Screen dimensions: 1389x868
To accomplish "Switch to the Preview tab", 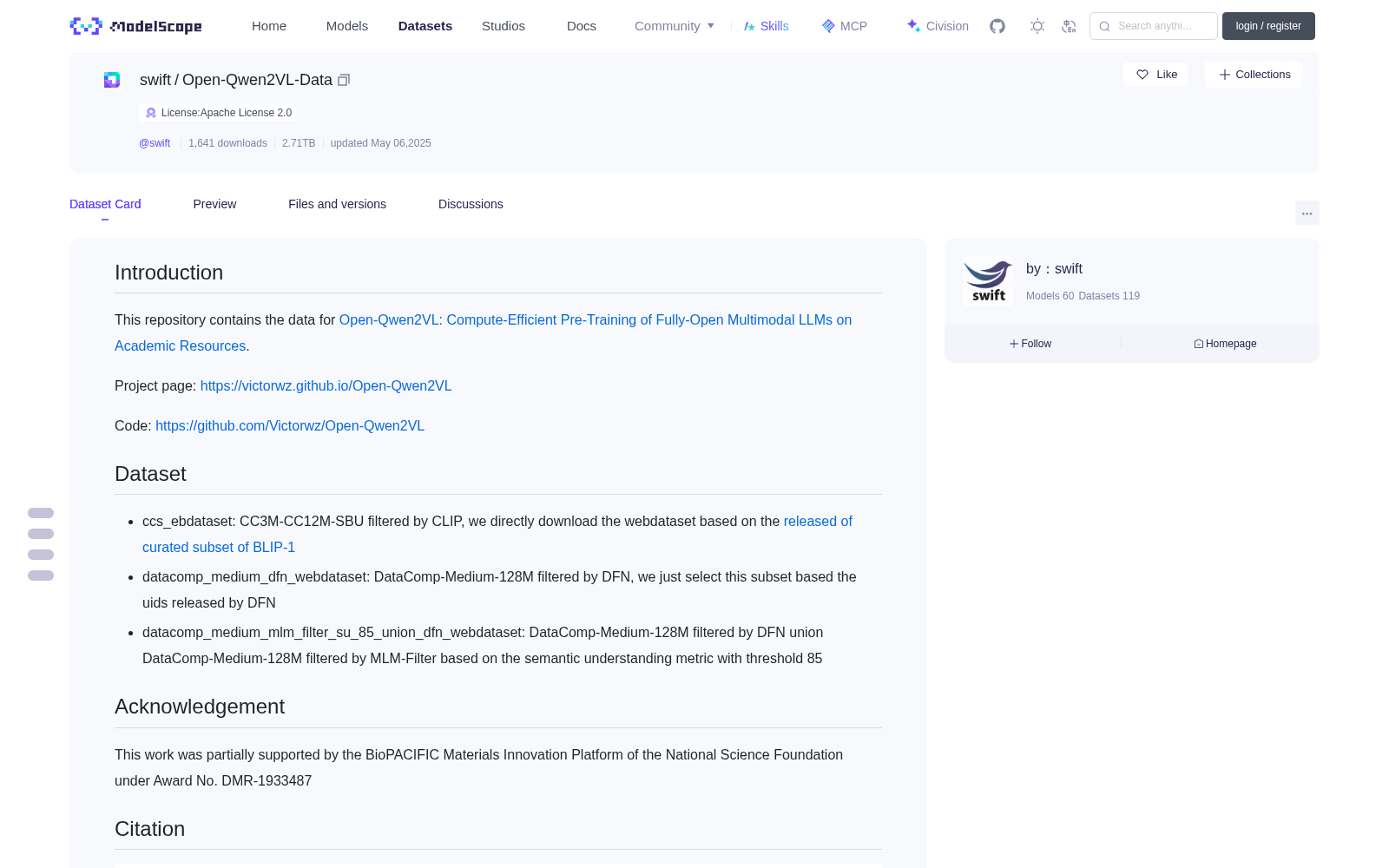I will (x=214, y=204).
